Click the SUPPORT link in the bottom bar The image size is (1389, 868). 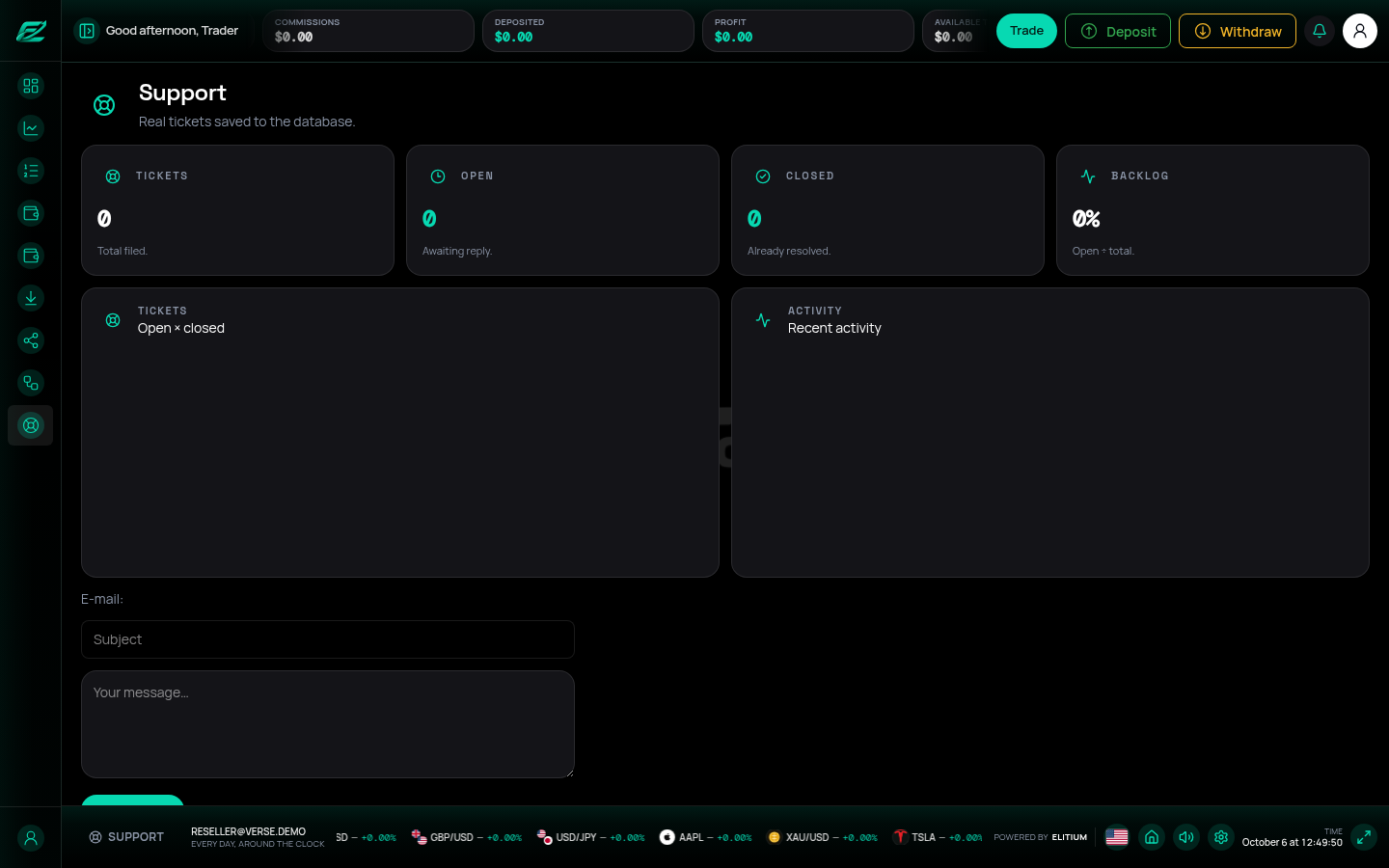pyautogui.click(x=126, y=837)
